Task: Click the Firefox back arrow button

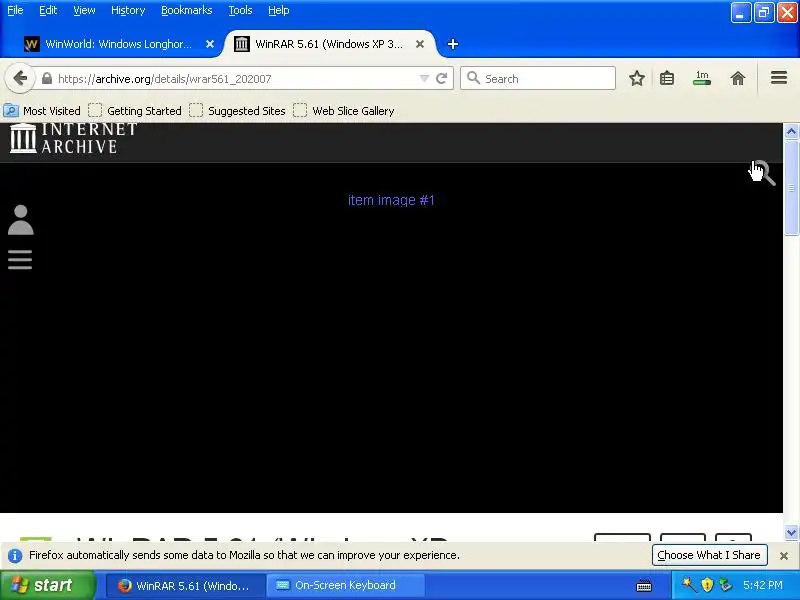Action: tap(20, 79)
